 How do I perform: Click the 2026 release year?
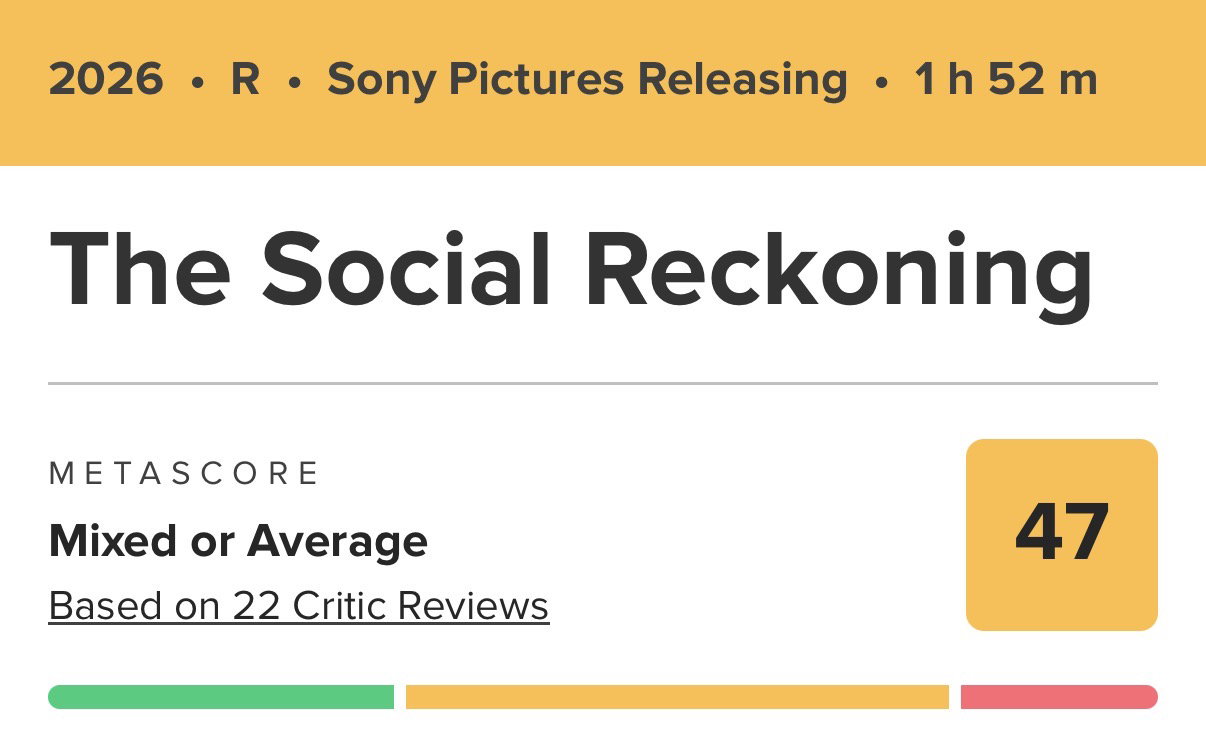click(x=106, y=80)
